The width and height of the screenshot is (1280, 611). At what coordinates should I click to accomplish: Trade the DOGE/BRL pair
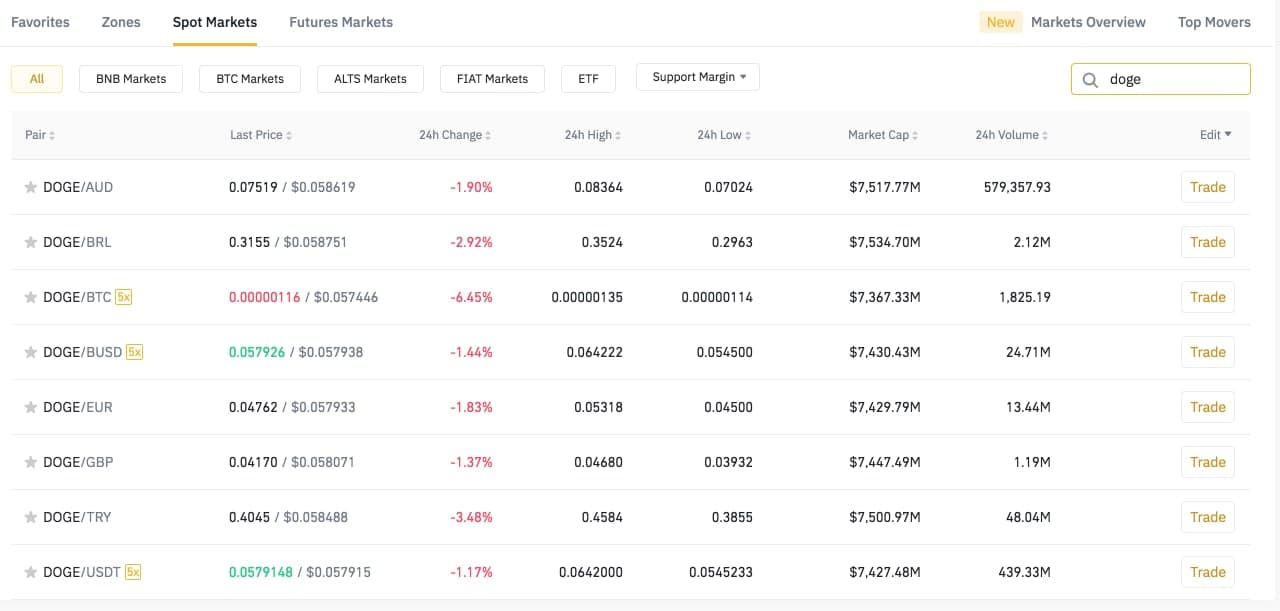(1208, 242)
